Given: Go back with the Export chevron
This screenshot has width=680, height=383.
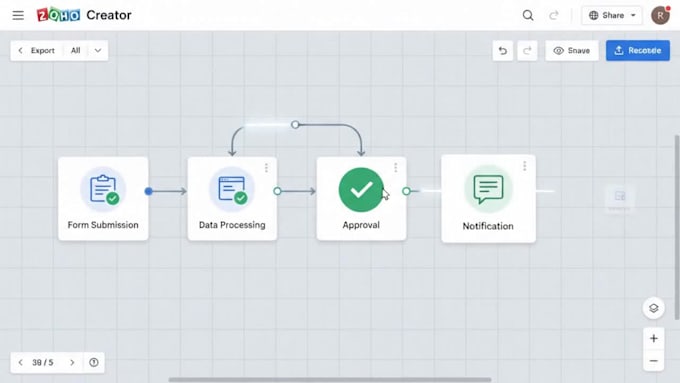Looking at the screenshot, I should pyautogui.click(x=20, y=51).
